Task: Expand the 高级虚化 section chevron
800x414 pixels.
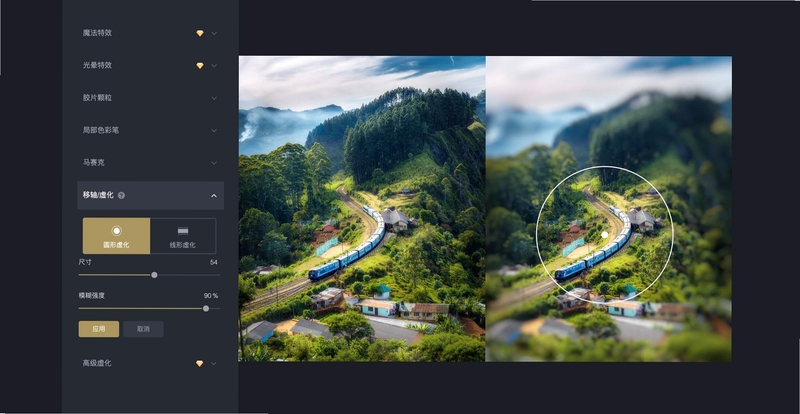Action: [x=214, y=363]
